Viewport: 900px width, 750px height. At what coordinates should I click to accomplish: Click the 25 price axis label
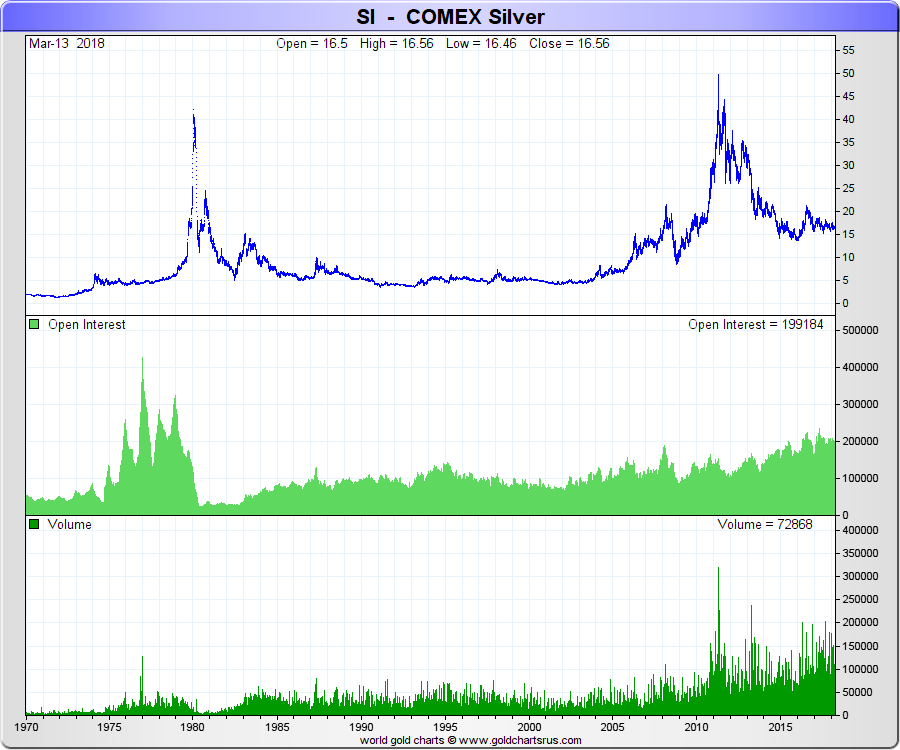tap(848, 188)
